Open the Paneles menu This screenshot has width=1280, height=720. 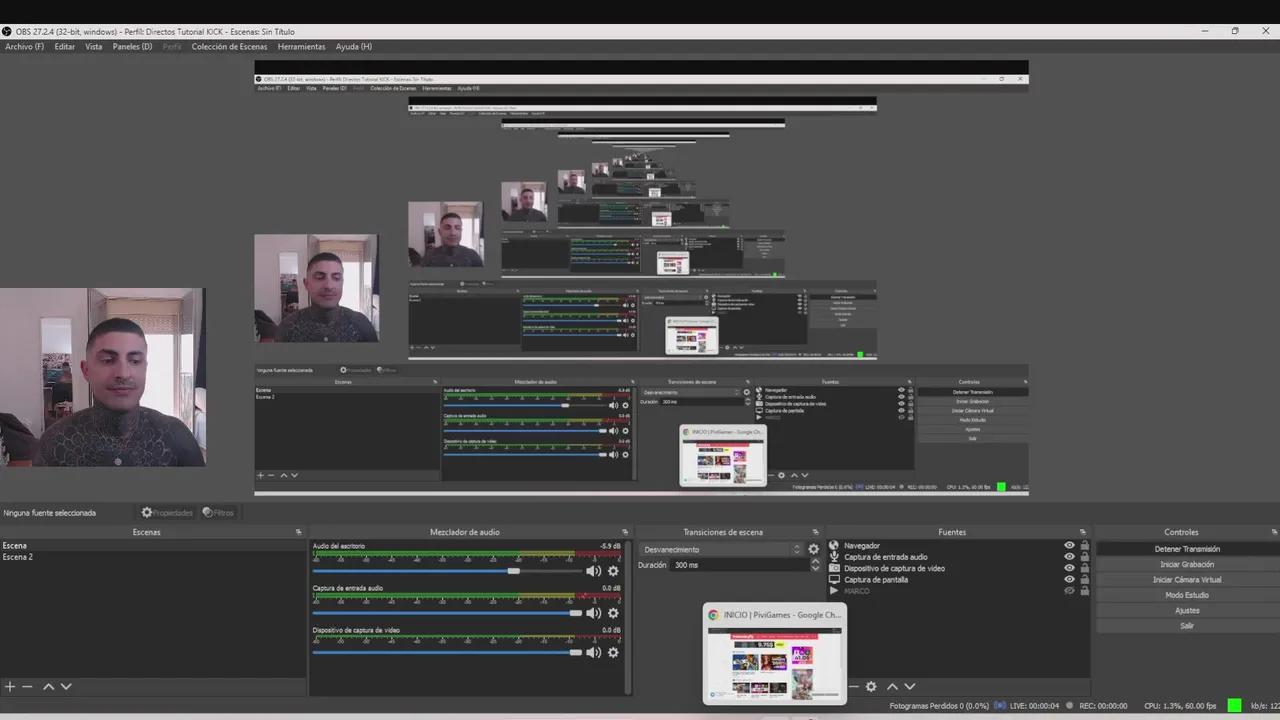click(x=132, y=47)
